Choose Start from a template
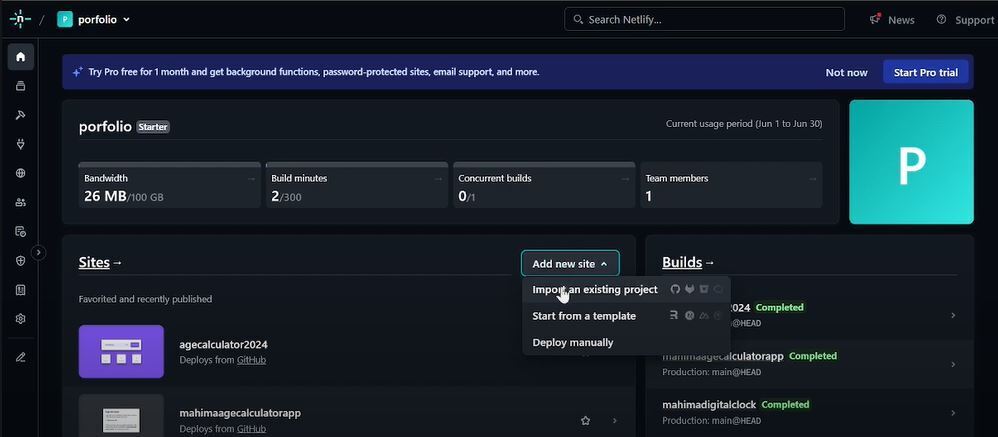 (x=584, y=316)
